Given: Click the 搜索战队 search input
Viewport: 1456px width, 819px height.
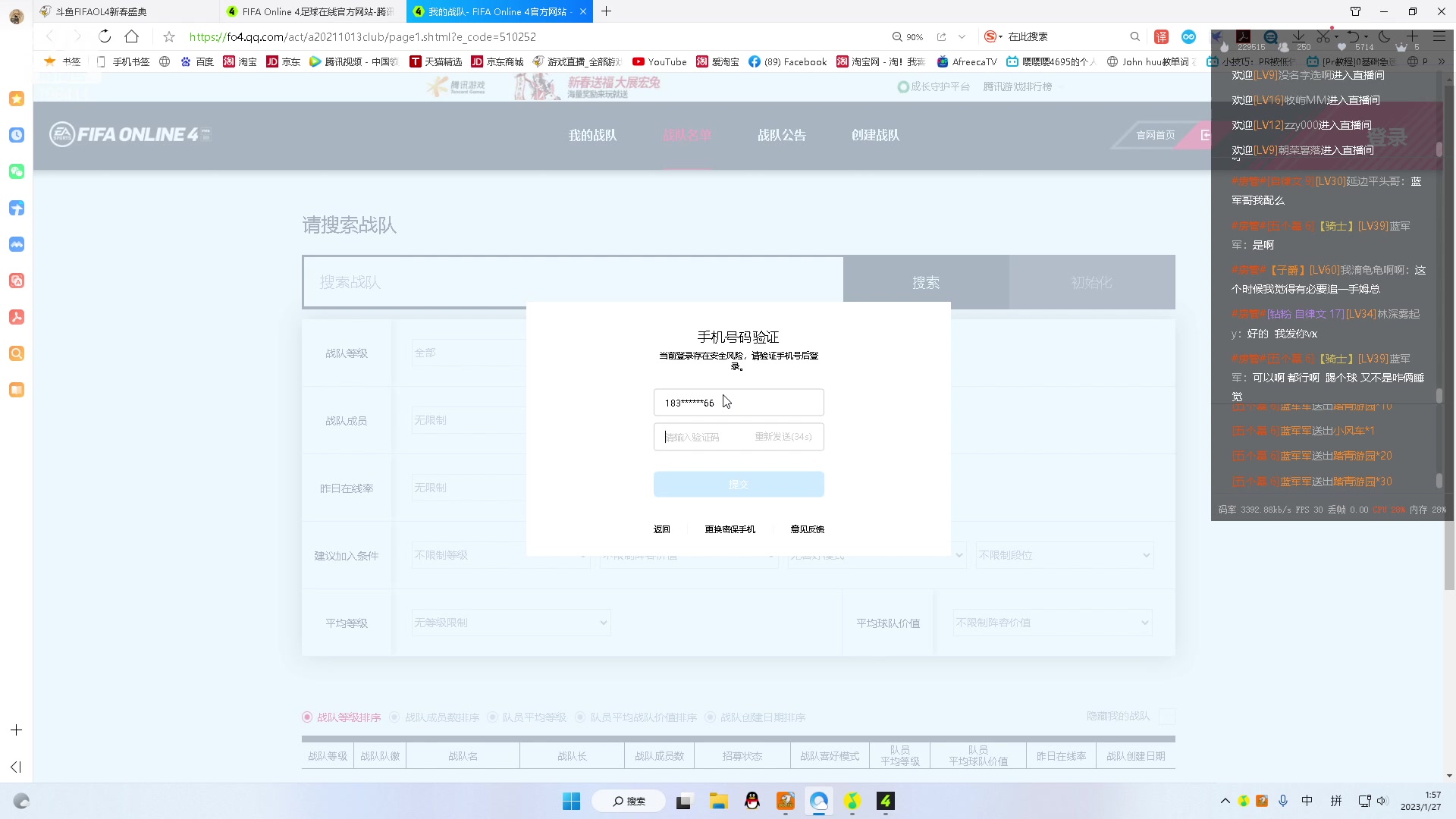Looking at the screenshot, I should (x=573, y=282).
